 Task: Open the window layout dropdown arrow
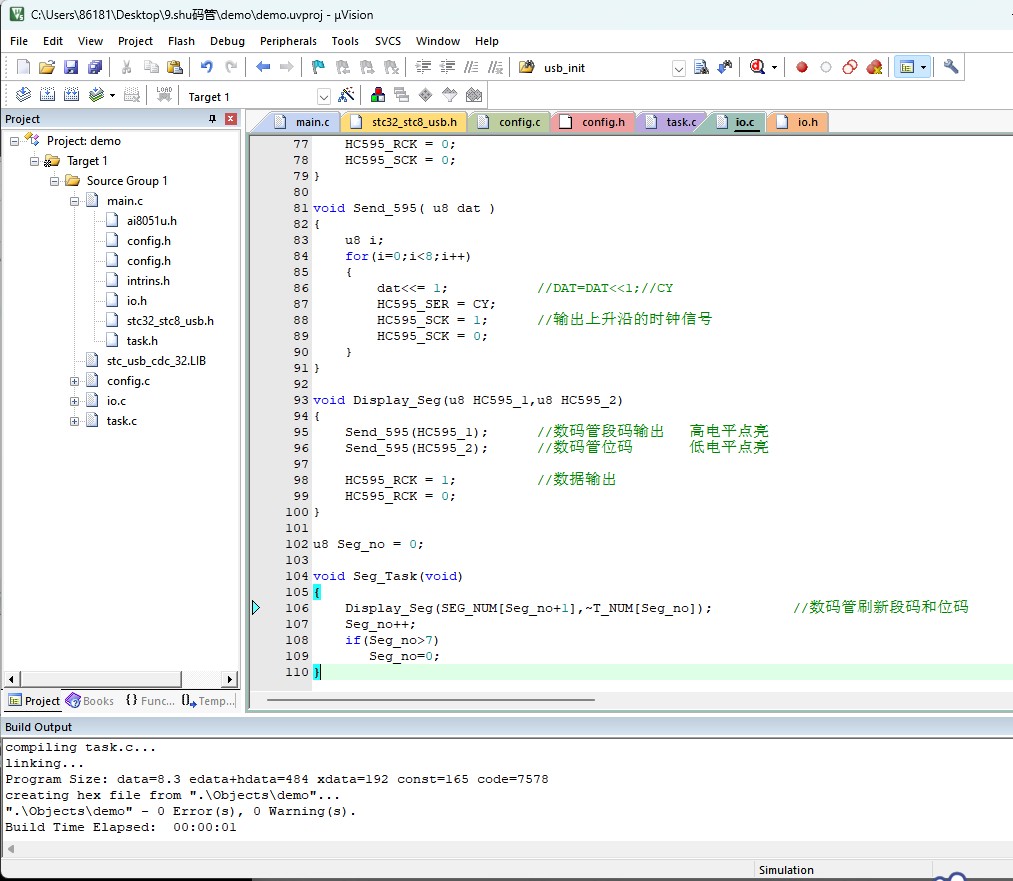pyautogui.click(x=923, y=67)
